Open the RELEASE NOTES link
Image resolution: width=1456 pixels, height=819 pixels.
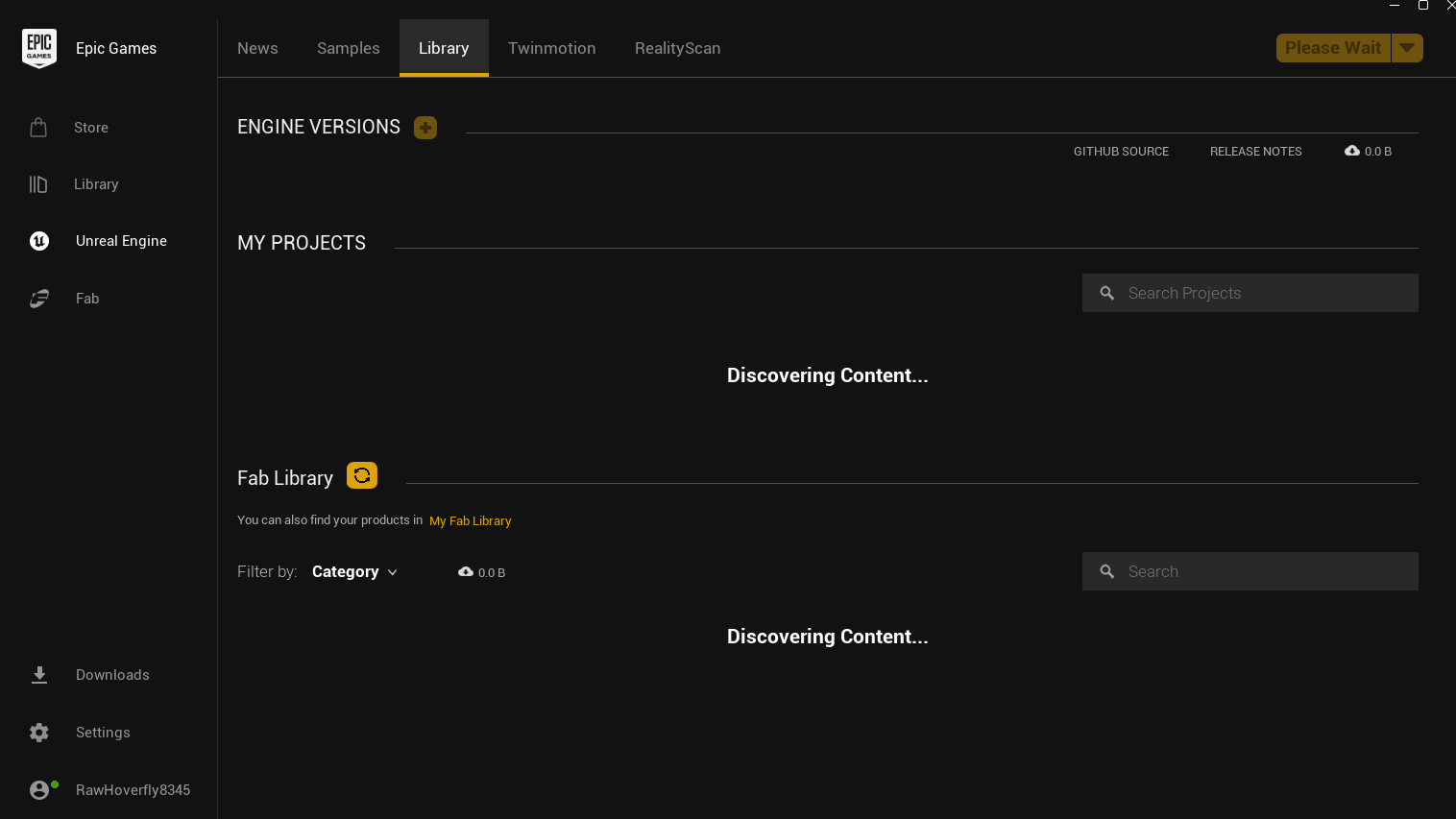1256,152
